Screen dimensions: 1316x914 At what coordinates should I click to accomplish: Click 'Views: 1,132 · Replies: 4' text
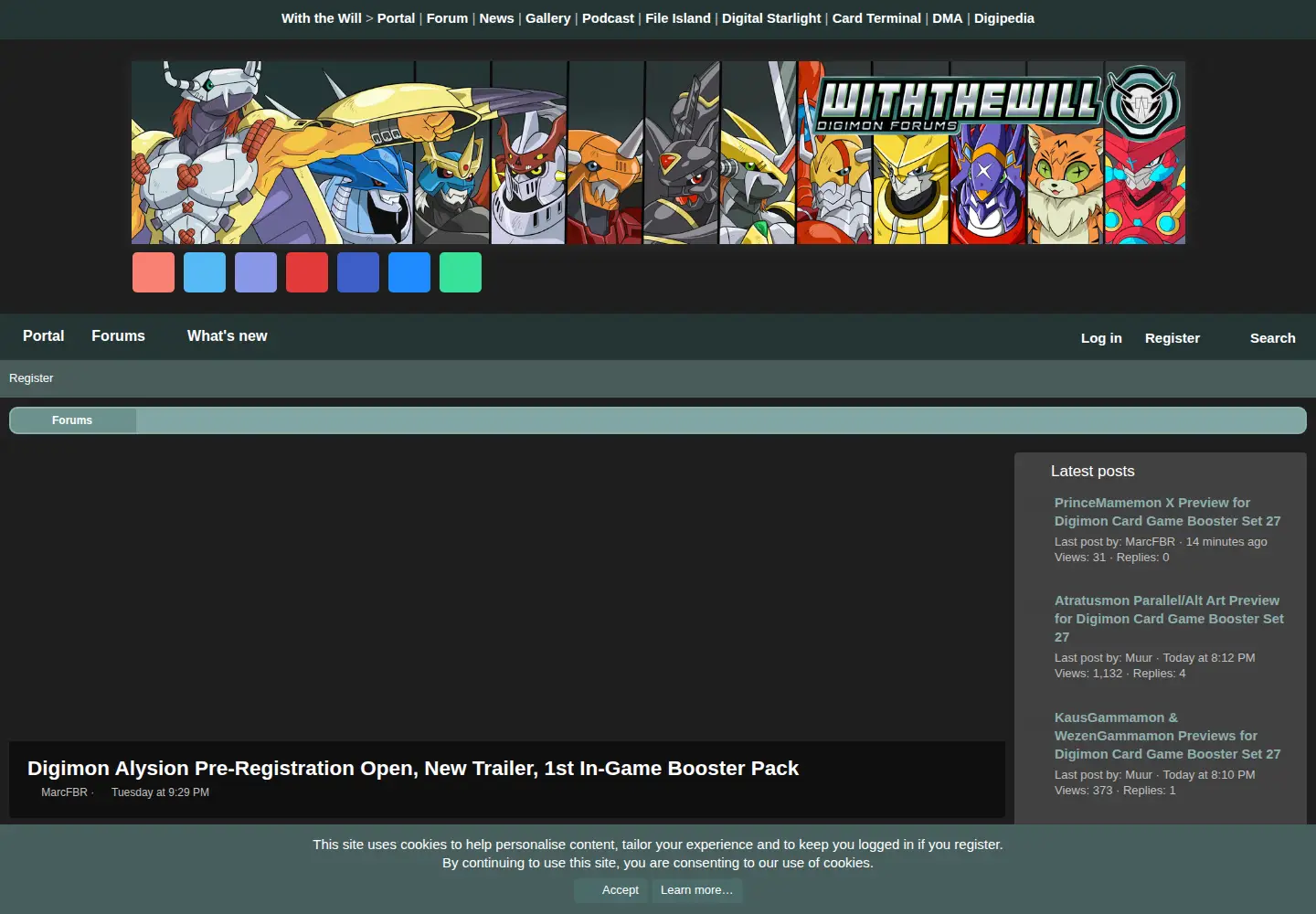(x=1120, y=674)
